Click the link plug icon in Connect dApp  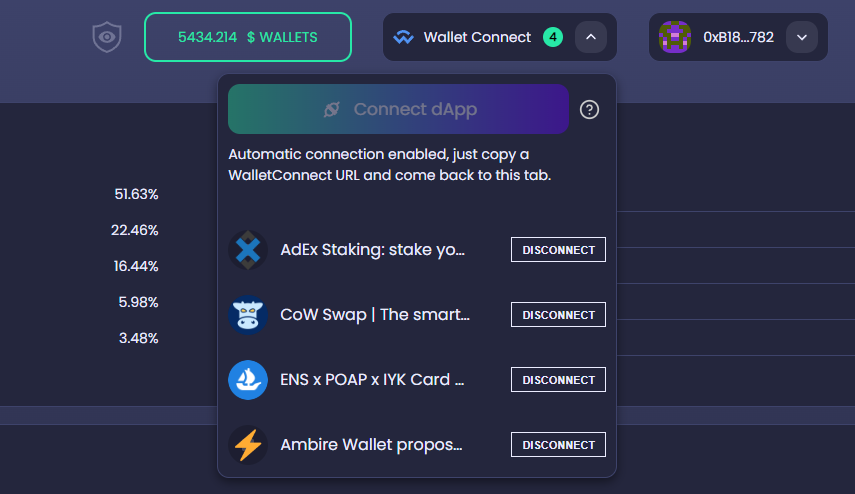coord(332,109)
